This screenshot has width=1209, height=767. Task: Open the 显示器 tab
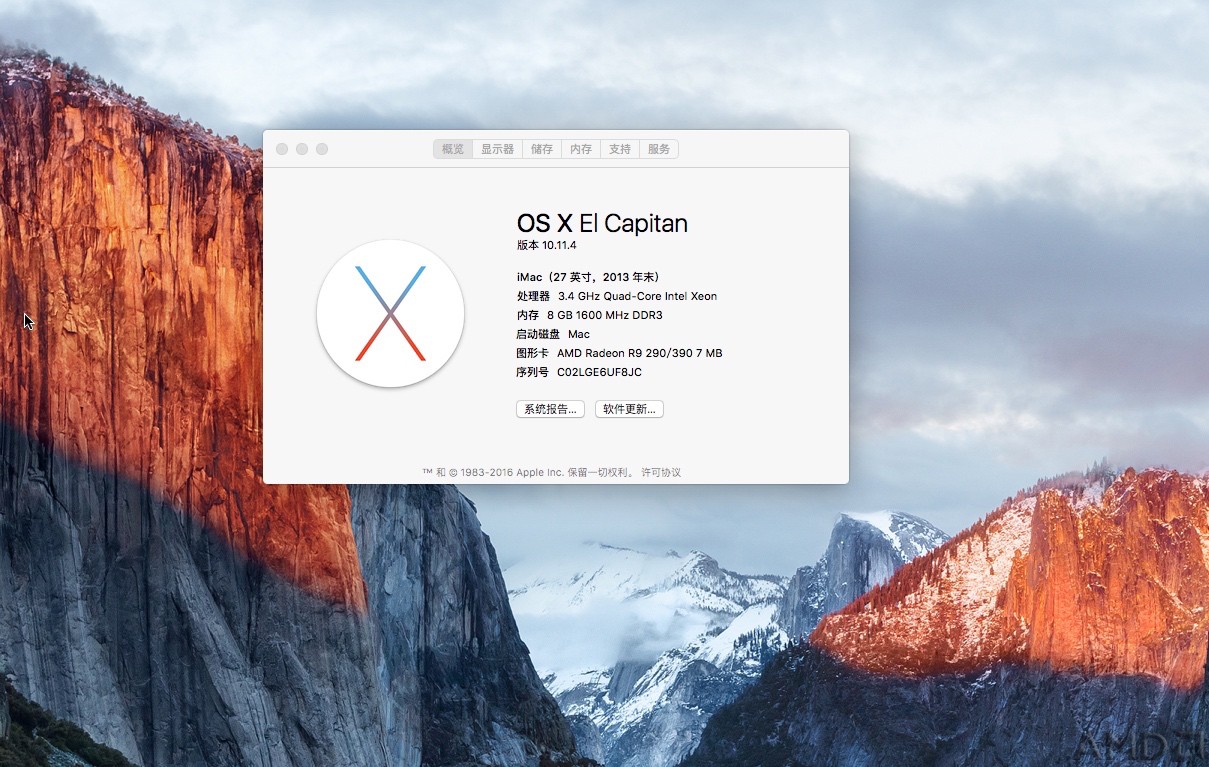pos(497,149)
